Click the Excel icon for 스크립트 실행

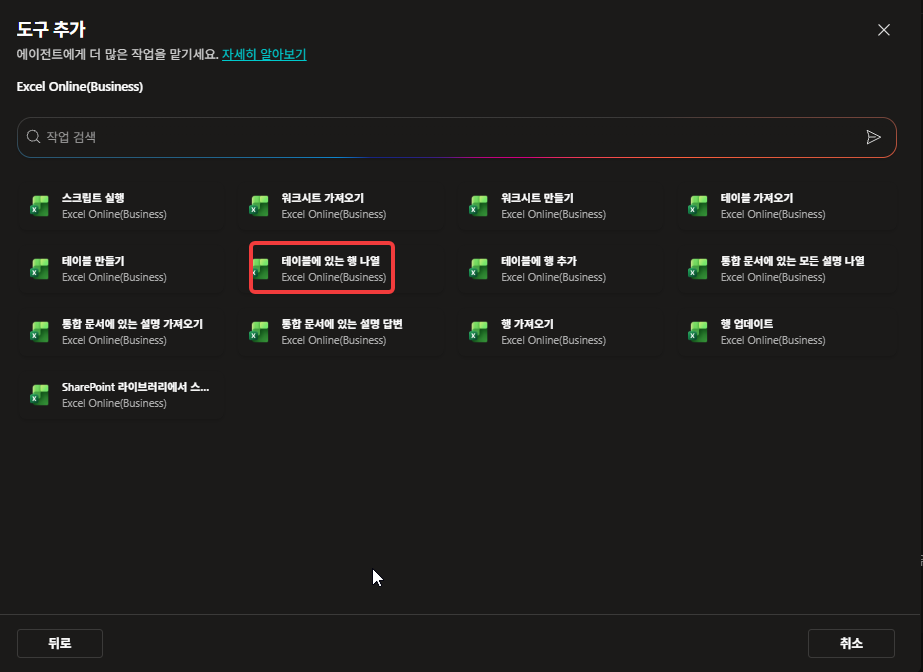click(39, 206)
